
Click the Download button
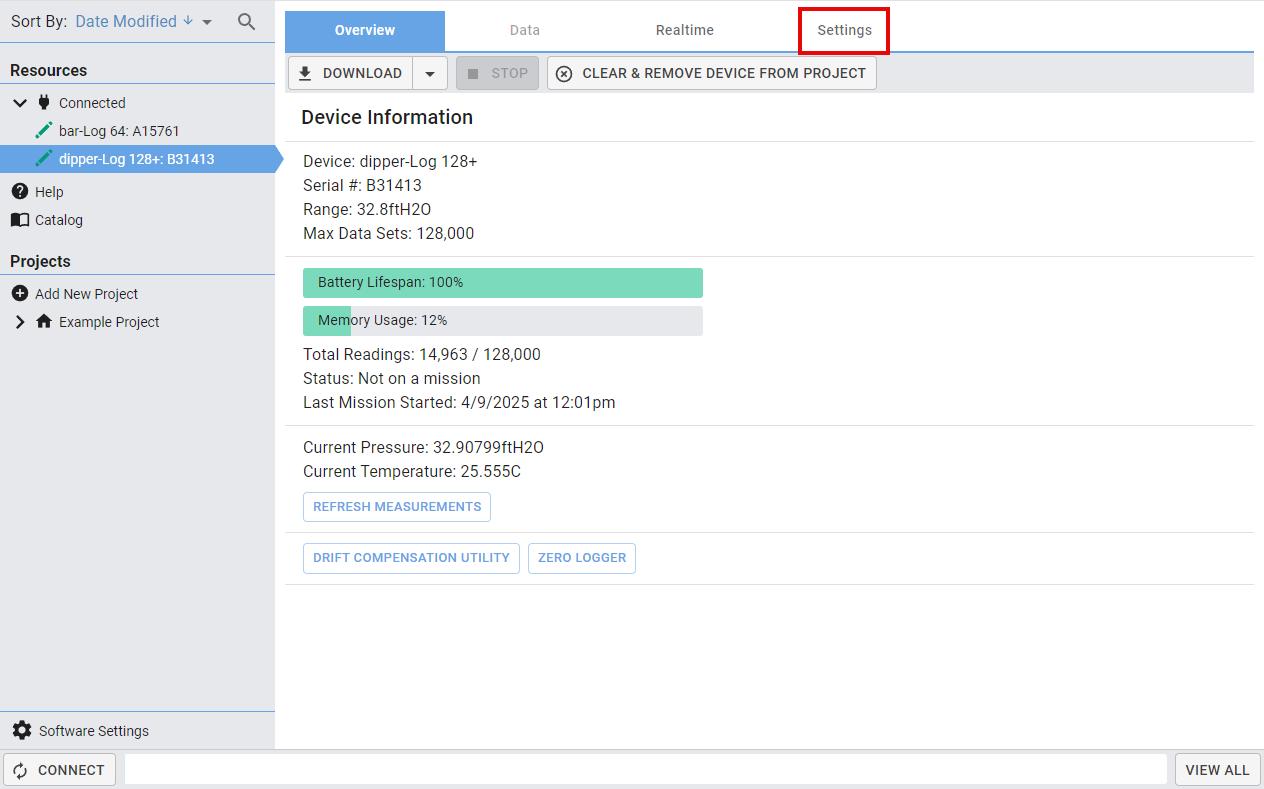point(350,73)
